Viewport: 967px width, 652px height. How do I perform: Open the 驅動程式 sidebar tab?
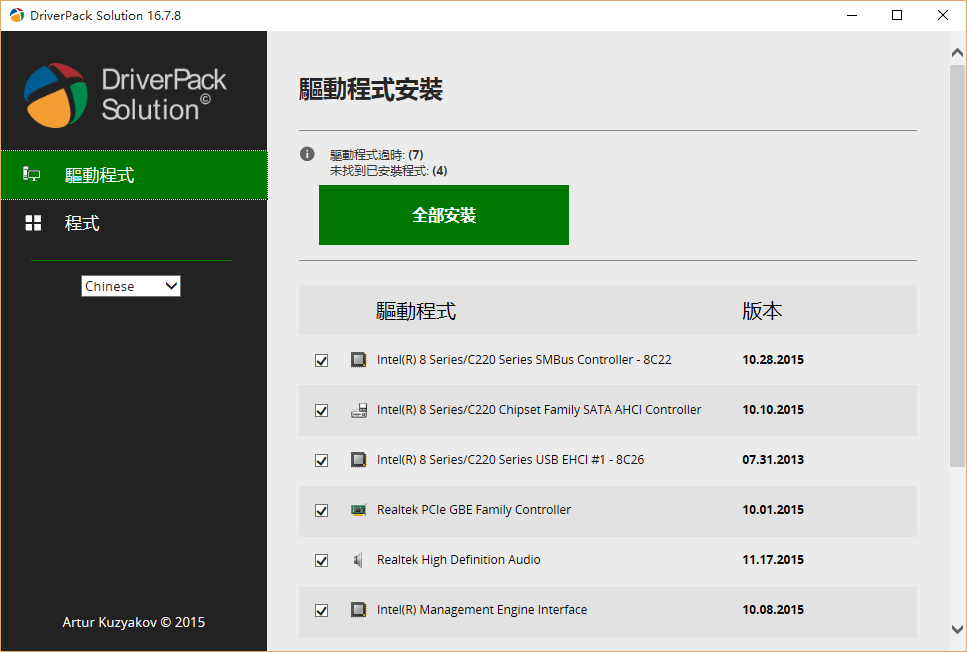tap(134, 175)
